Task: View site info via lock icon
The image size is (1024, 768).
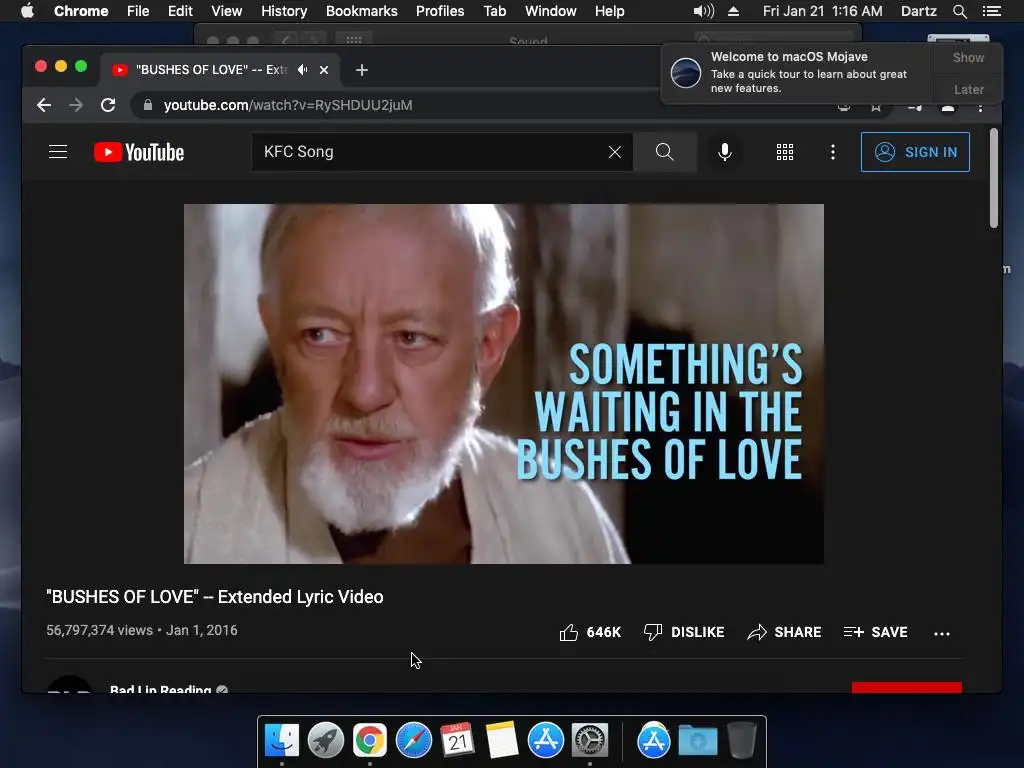Action: coord(148,105)
